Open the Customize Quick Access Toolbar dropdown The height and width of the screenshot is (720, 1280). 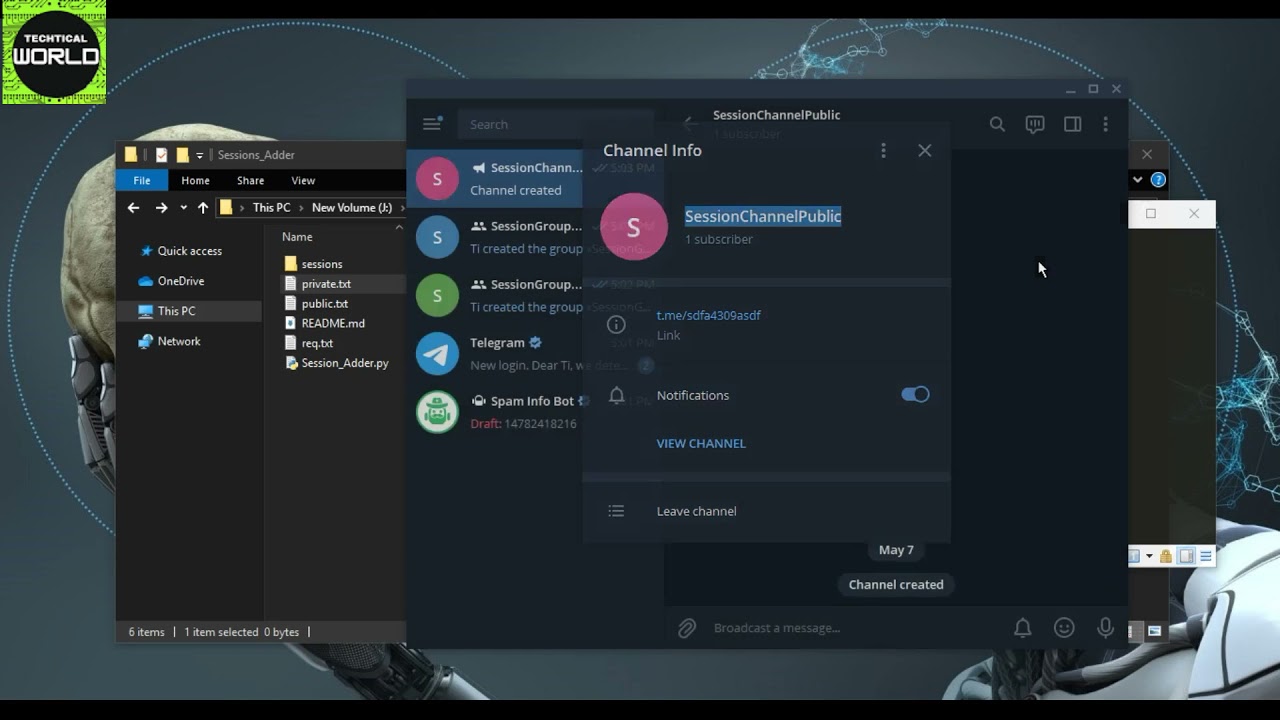coord(200,155)
